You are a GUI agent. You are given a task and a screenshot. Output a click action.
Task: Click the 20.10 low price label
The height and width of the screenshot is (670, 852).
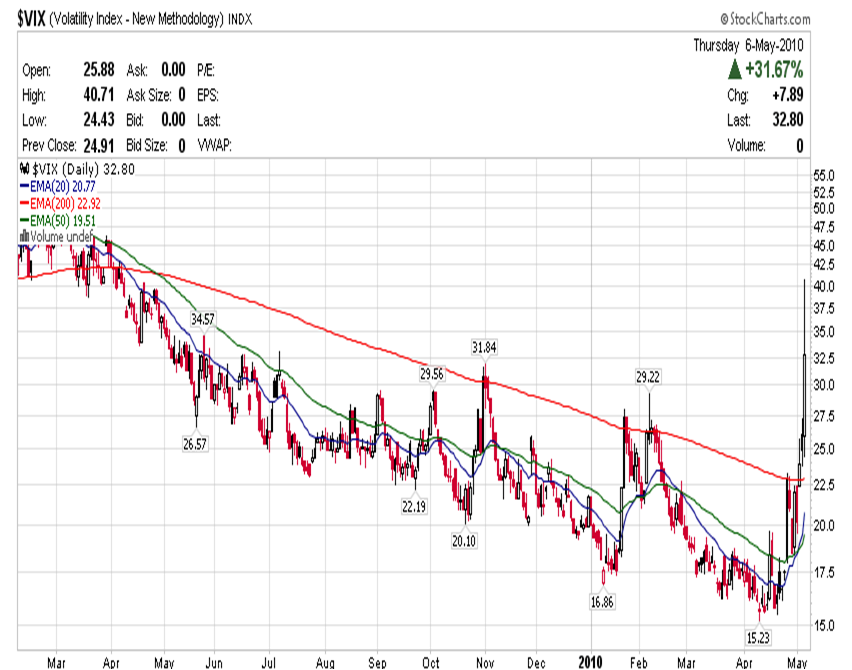tap(464, 541)
